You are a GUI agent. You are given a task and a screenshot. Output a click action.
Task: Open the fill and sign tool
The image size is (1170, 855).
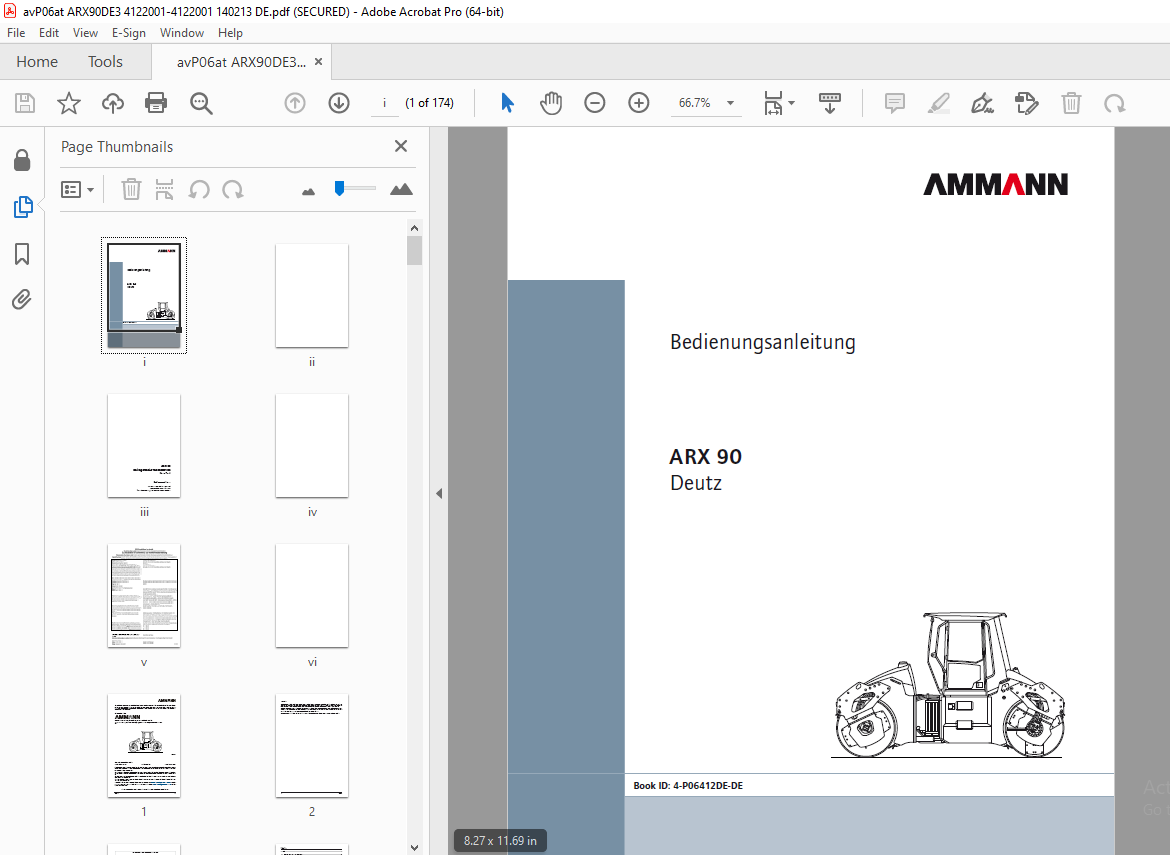(983, 103)
